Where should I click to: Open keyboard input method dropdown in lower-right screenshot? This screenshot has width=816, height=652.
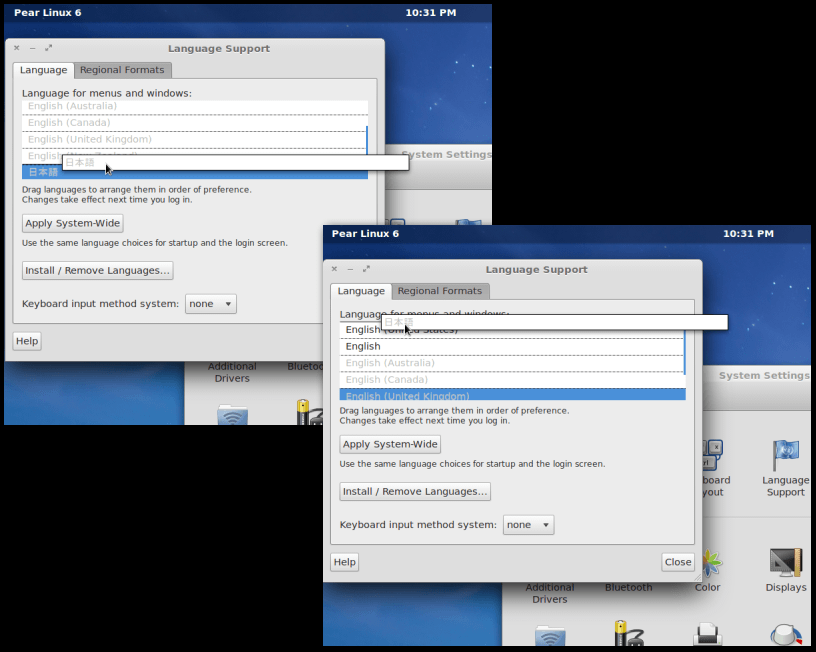pos(528,525)
